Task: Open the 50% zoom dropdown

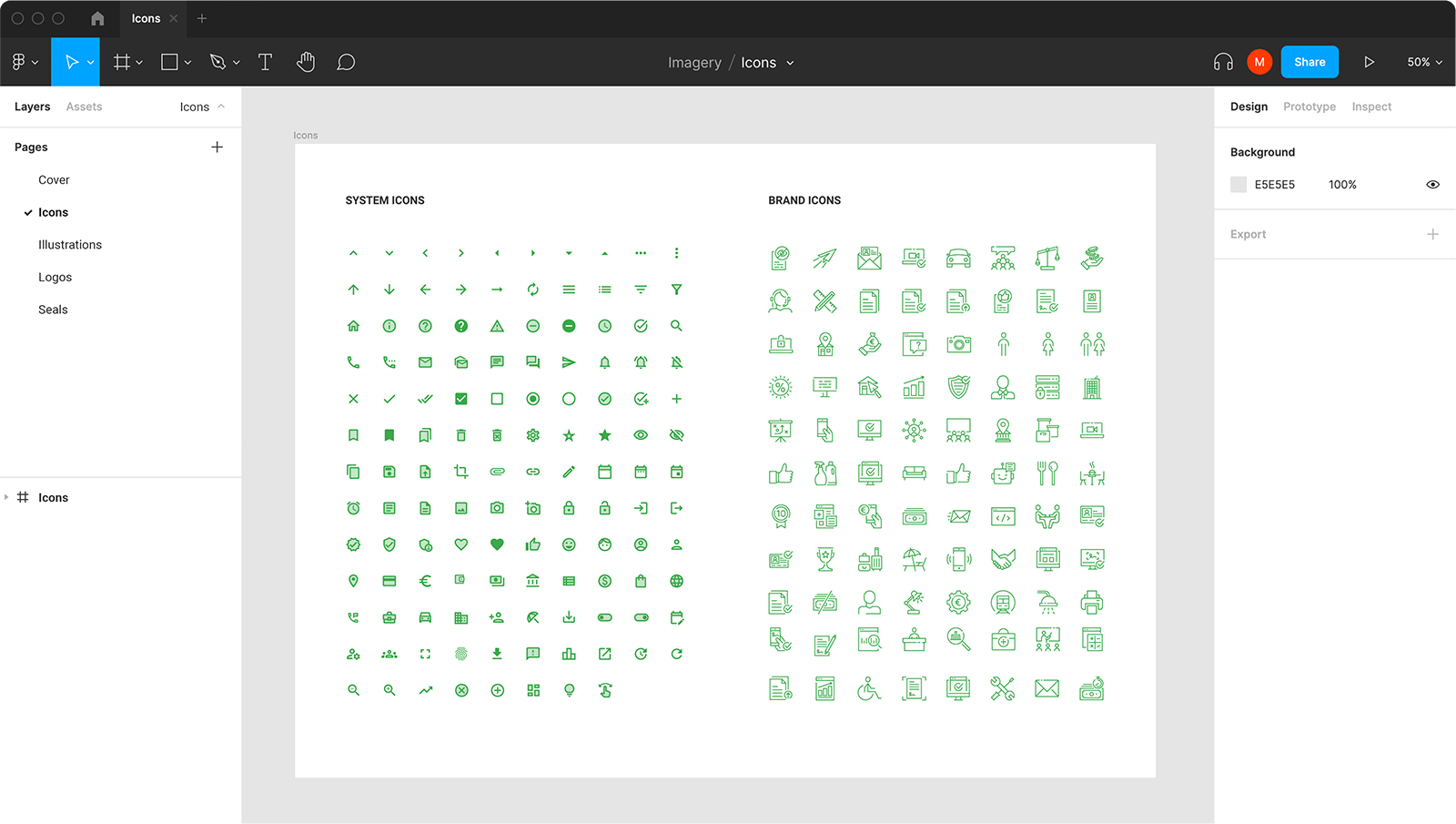Action: click(1424, 62)
